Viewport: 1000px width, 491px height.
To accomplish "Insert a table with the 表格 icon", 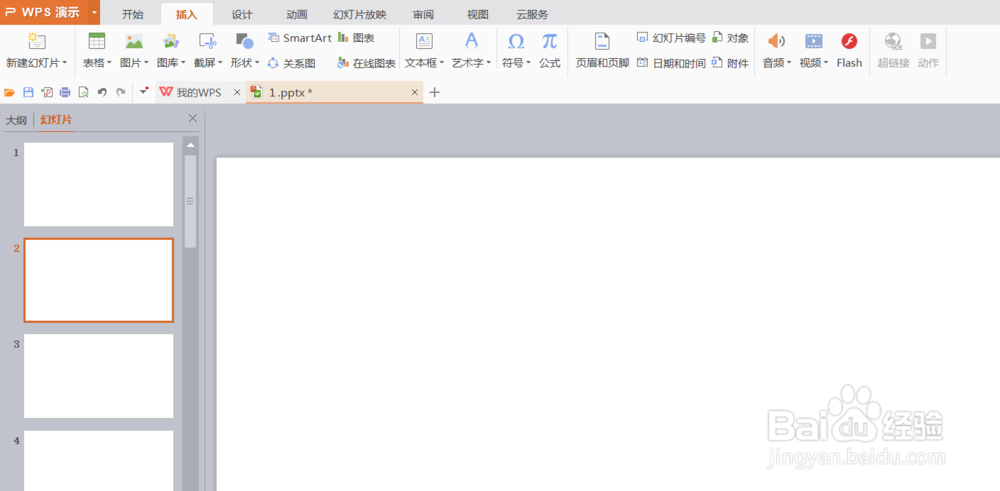I will click(x=97, y=41).
